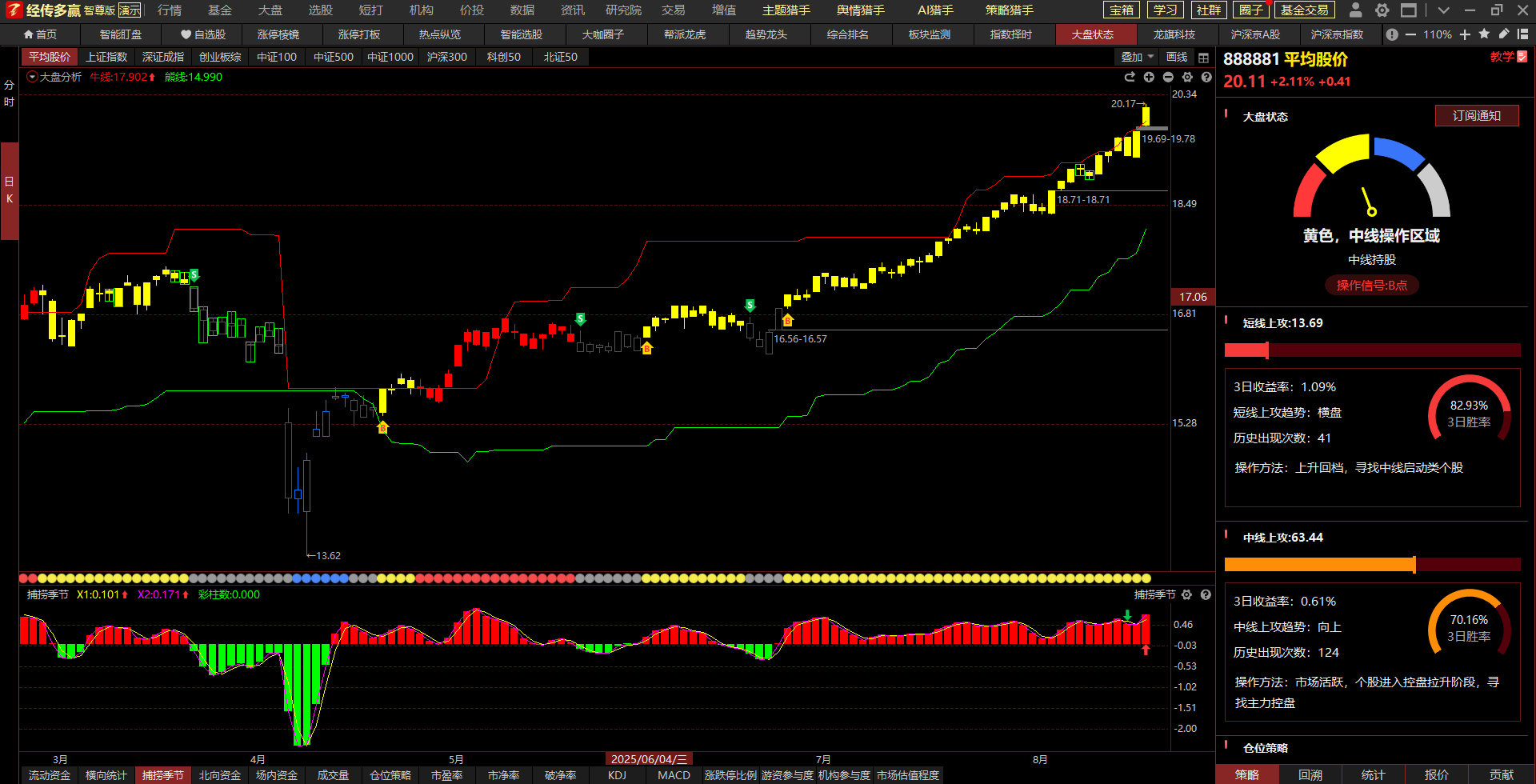Open the 统计 tab in right panel
This screenshot has height=784, width=1536.
click(1374, 774)
